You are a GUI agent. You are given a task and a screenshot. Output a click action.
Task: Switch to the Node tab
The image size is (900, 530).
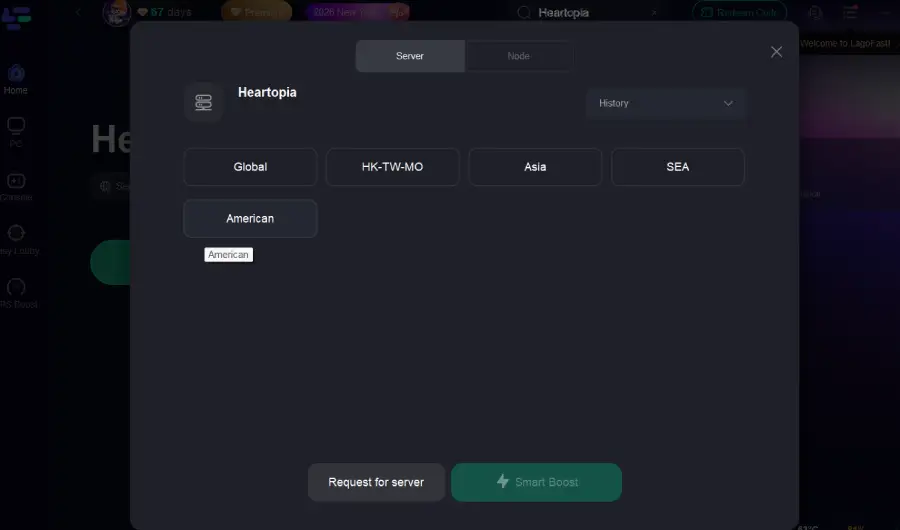pyautogui.click(x=518, y=56)
